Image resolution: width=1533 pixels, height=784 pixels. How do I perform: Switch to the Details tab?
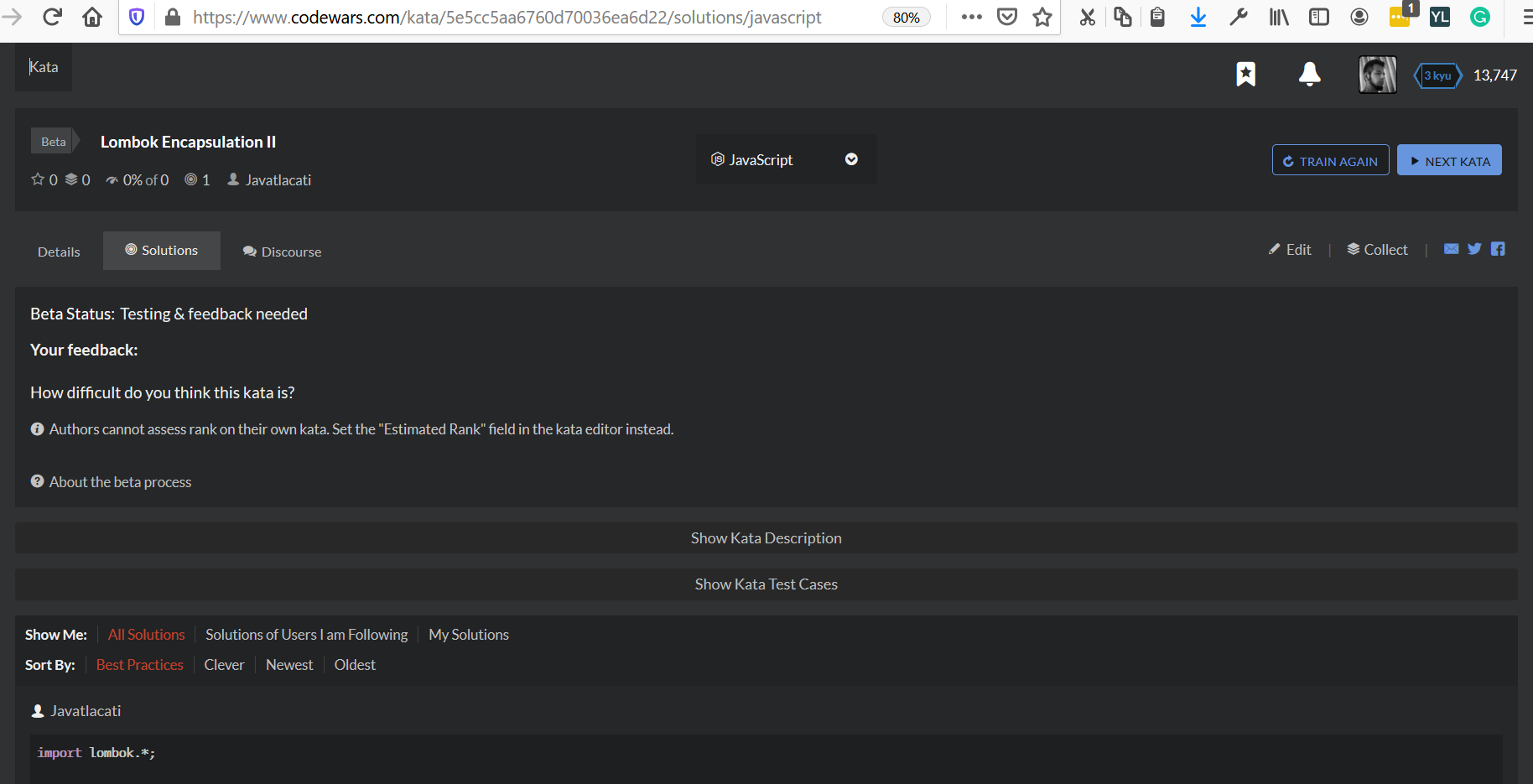(x=59, y=252)
